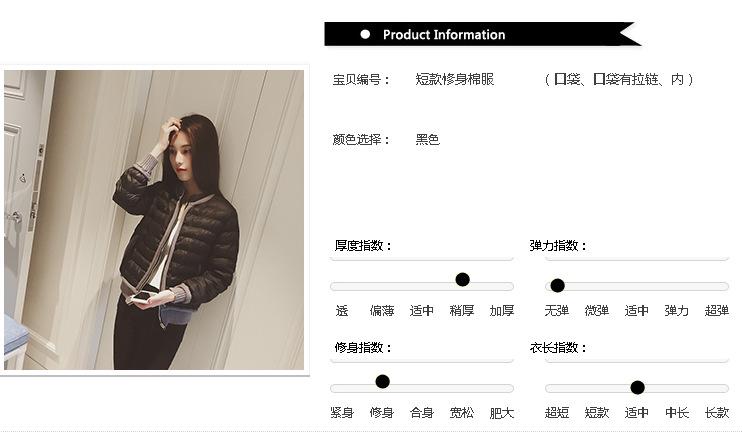The width and height of the screenshot is (742, 433).
Task: Click the black thickness slider knob
Action: (462, 279)
